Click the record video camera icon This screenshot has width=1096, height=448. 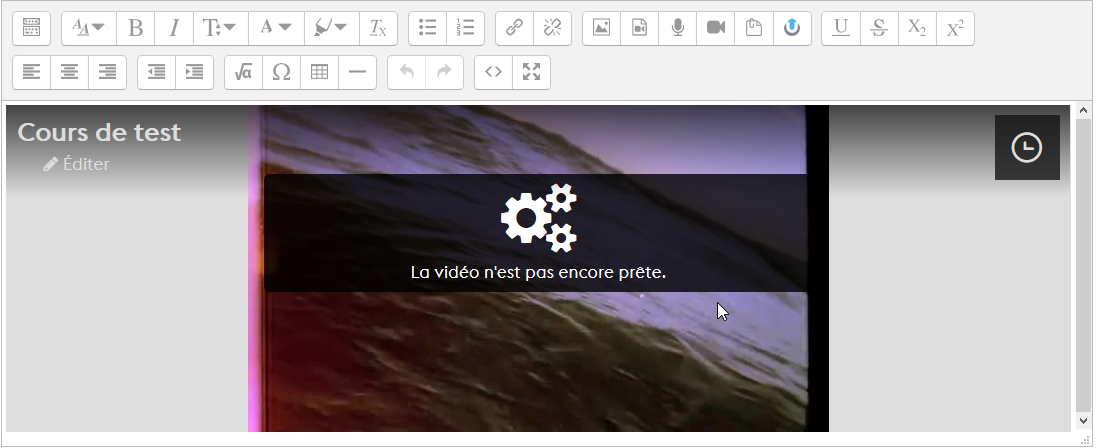[x=715, y=28]
